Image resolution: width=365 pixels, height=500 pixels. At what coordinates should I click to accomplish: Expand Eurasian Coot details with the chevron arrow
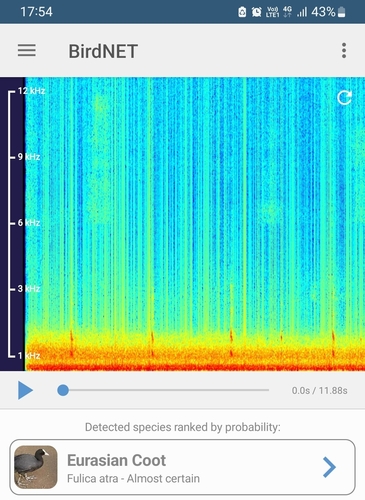(329, 467)
